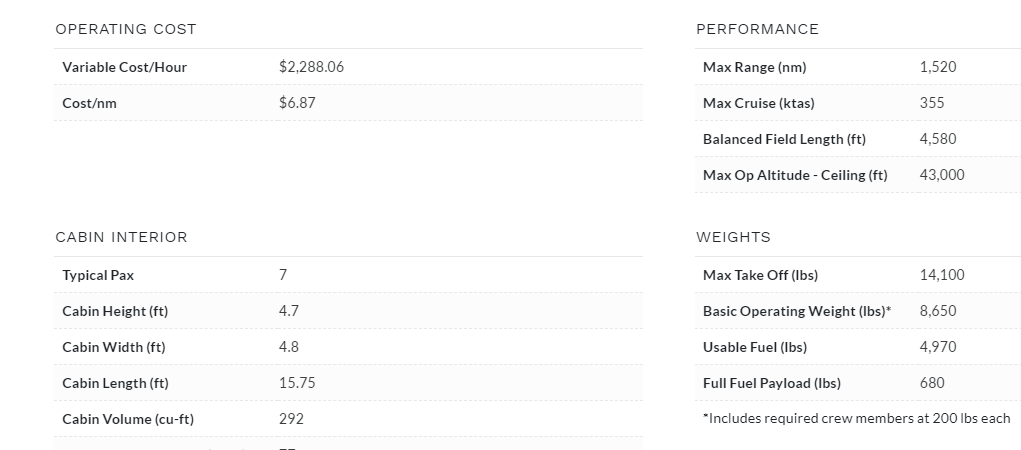Click the 1,520 max range value

click(937, 67)
